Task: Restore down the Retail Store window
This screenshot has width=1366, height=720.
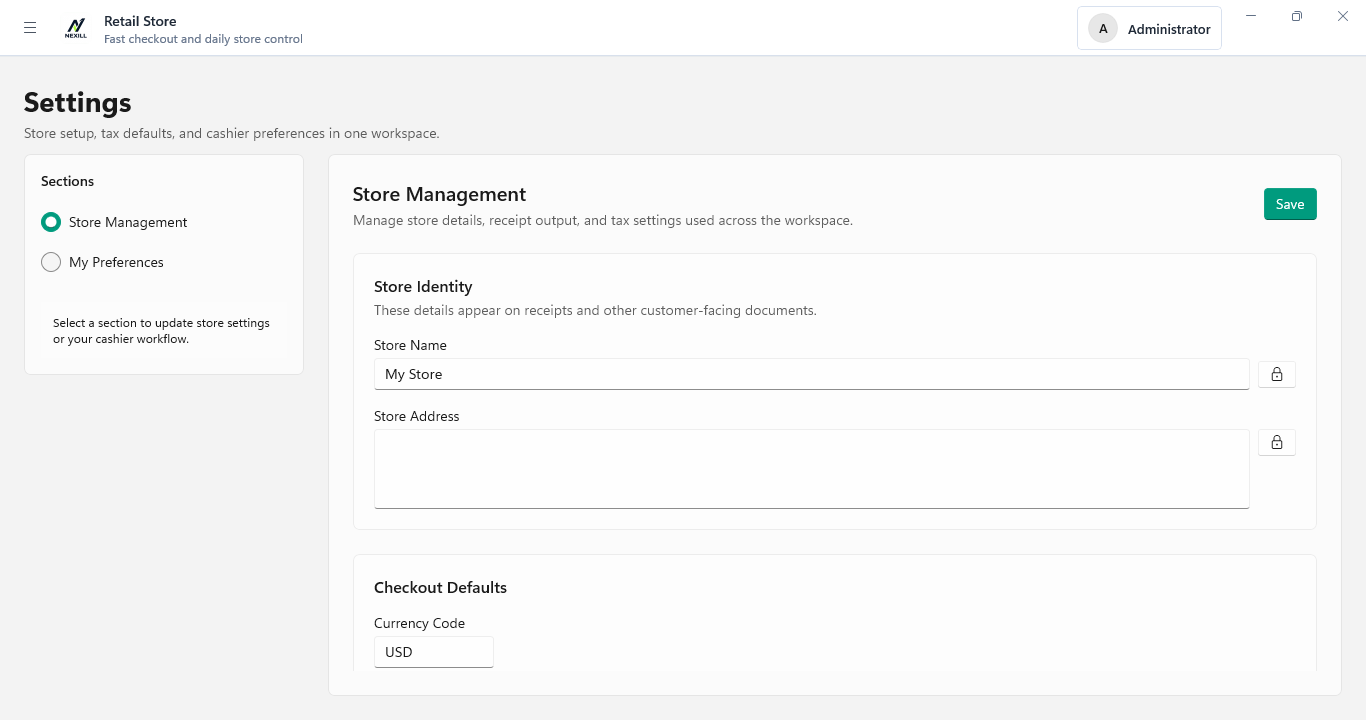Action: click(1297, 16)
